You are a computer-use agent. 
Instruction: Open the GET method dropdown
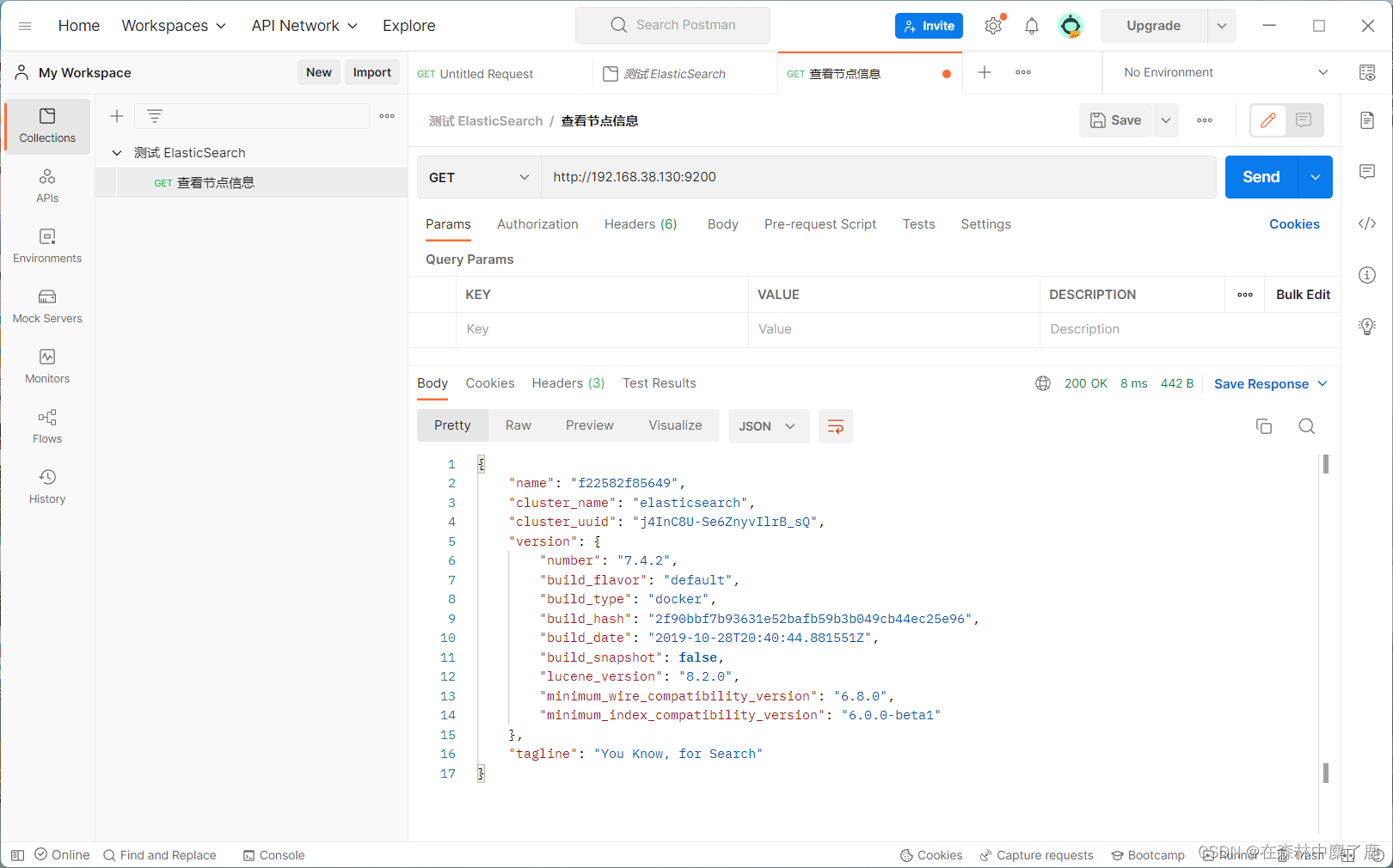[x=479, y=177]
